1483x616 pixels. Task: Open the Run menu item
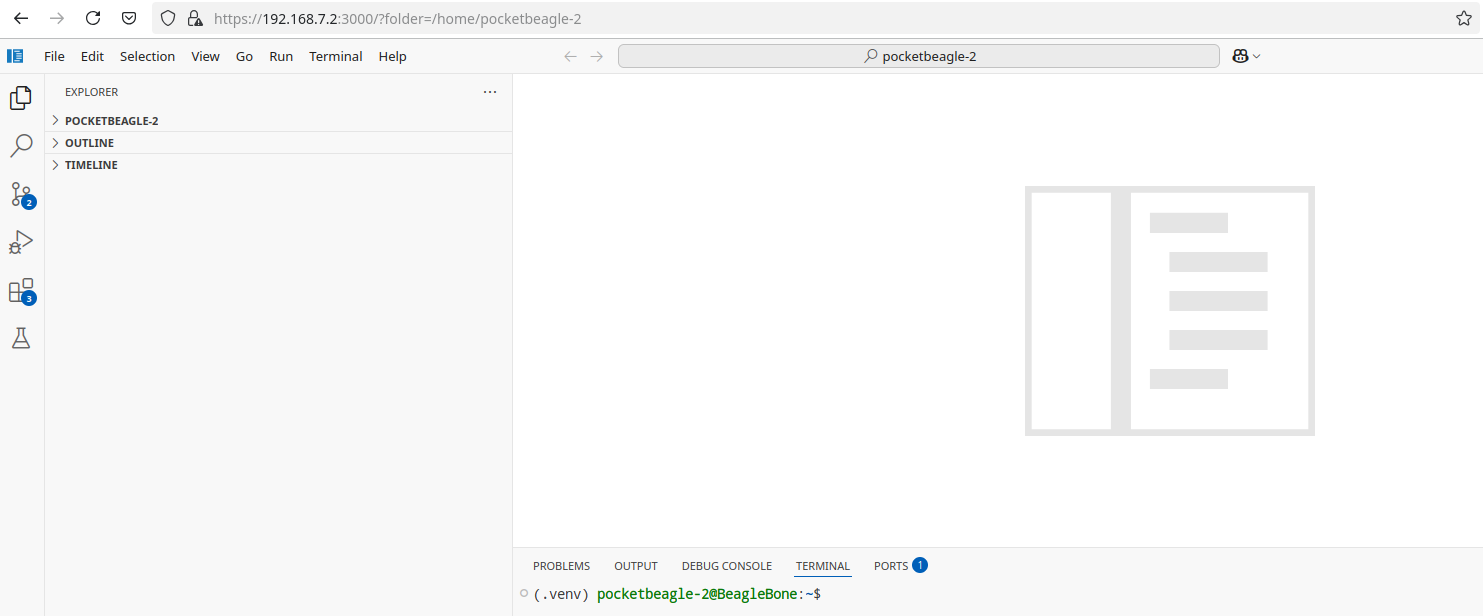point(280,56)
